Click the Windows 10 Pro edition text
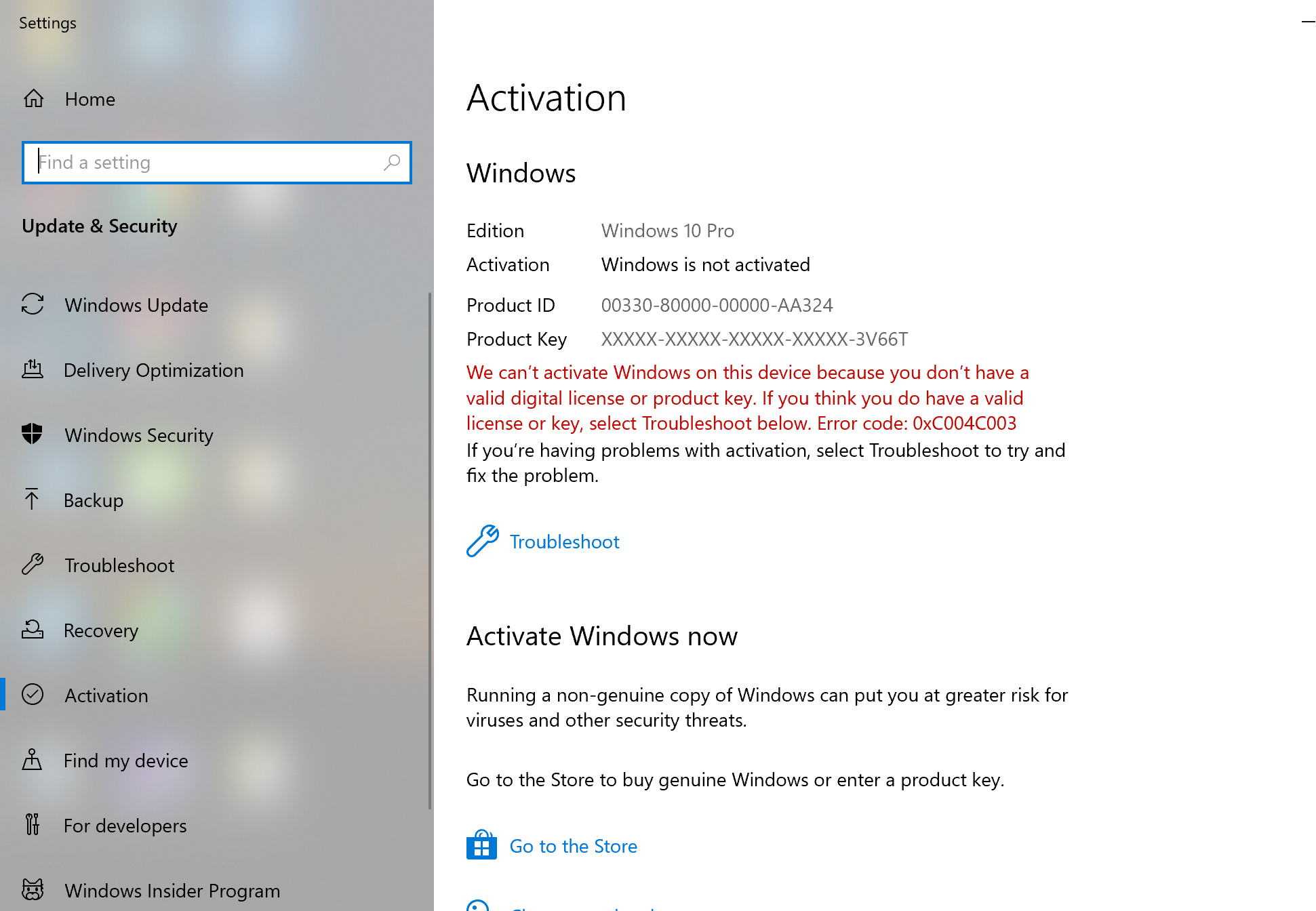Screen dimensions: 1316x911 (667, 230)
